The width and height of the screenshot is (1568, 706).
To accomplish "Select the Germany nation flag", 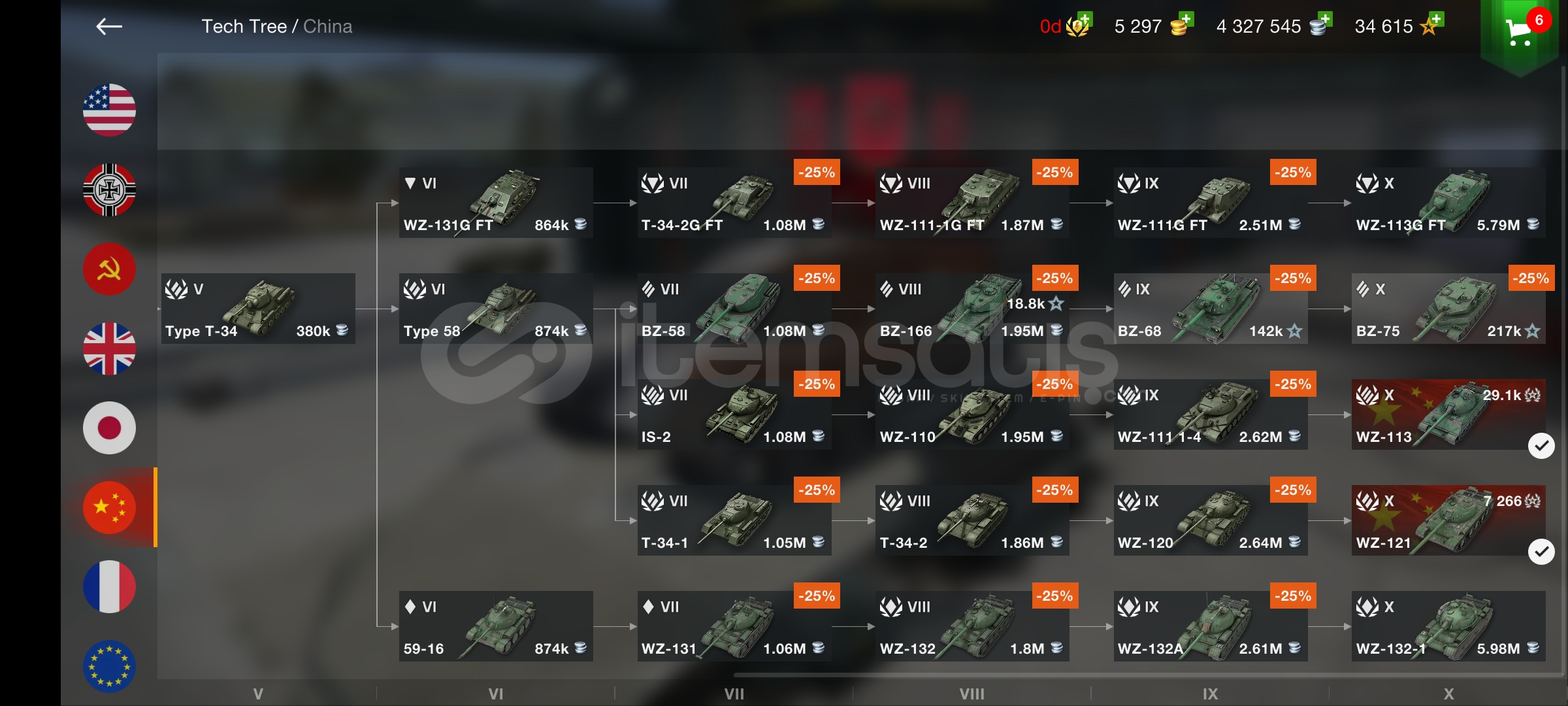I will click(x=109, y=190).
